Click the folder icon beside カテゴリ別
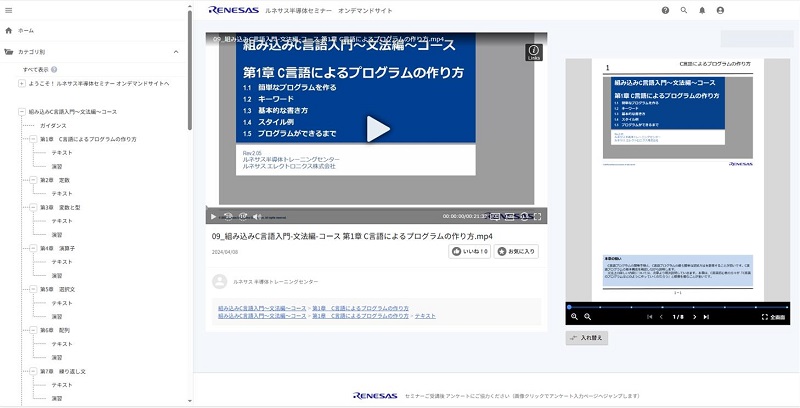Image resolution: width=800 pixels, height=408 pixels. pos(9,52)
